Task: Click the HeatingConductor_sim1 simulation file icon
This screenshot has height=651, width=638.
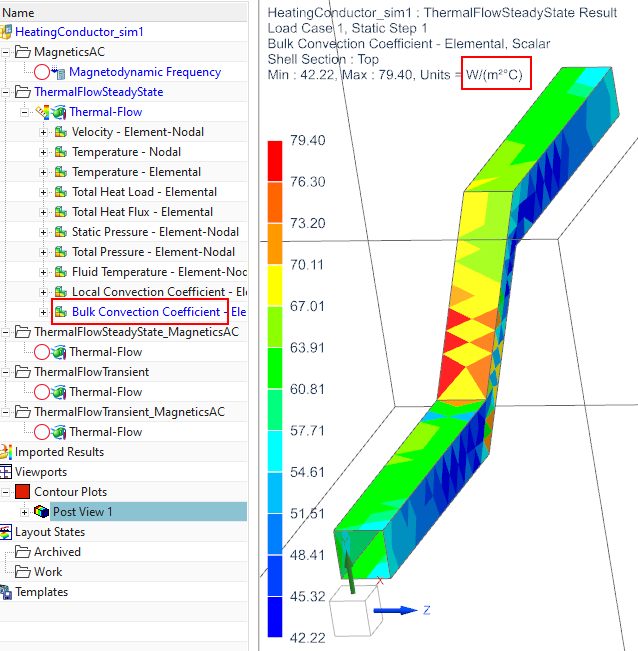Action: tap(7, 32)
